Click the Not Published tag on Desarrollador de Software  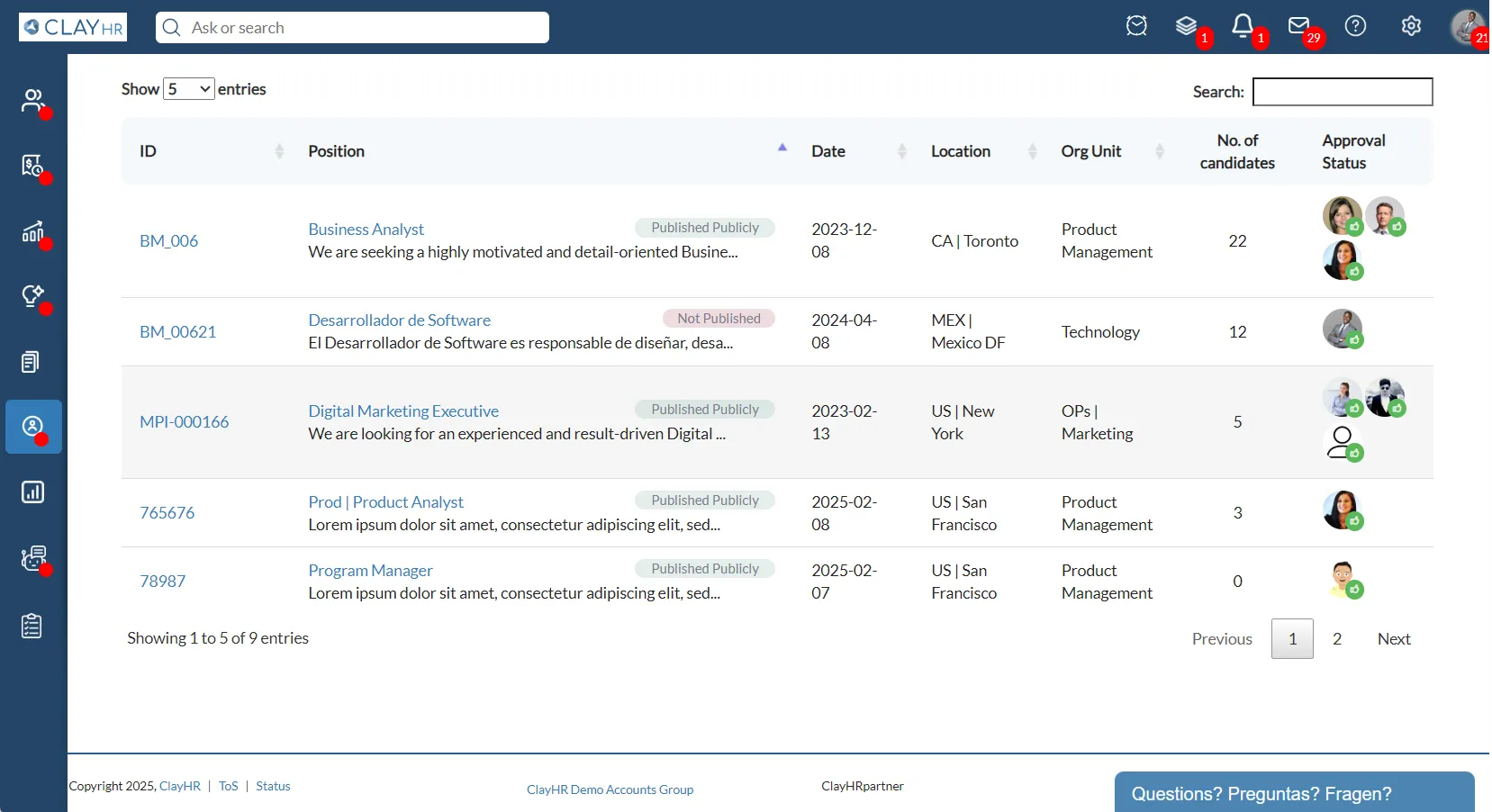click(719, 318)
